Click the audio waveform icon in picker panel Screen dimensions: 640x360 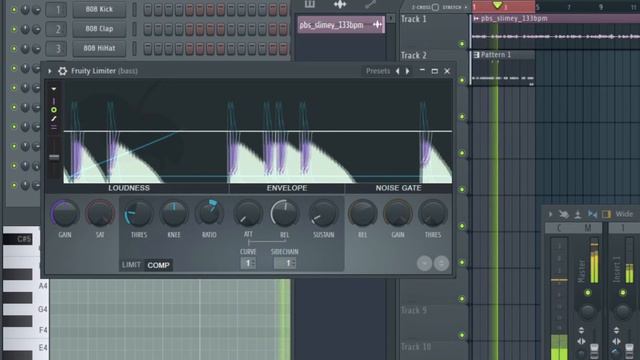point(340,4)
